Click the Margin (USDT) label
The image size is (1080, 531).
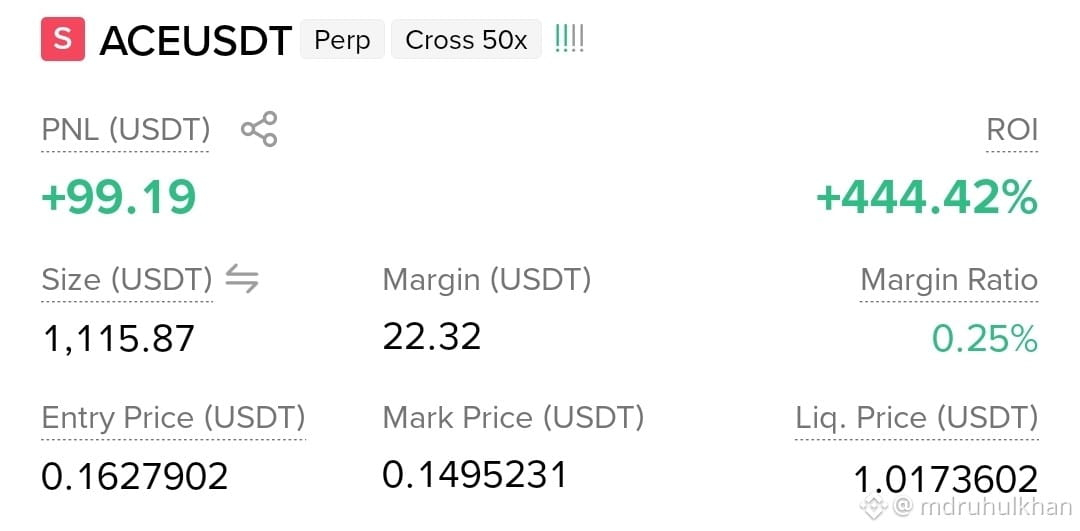pyautogui.click(x=486, y=280)
